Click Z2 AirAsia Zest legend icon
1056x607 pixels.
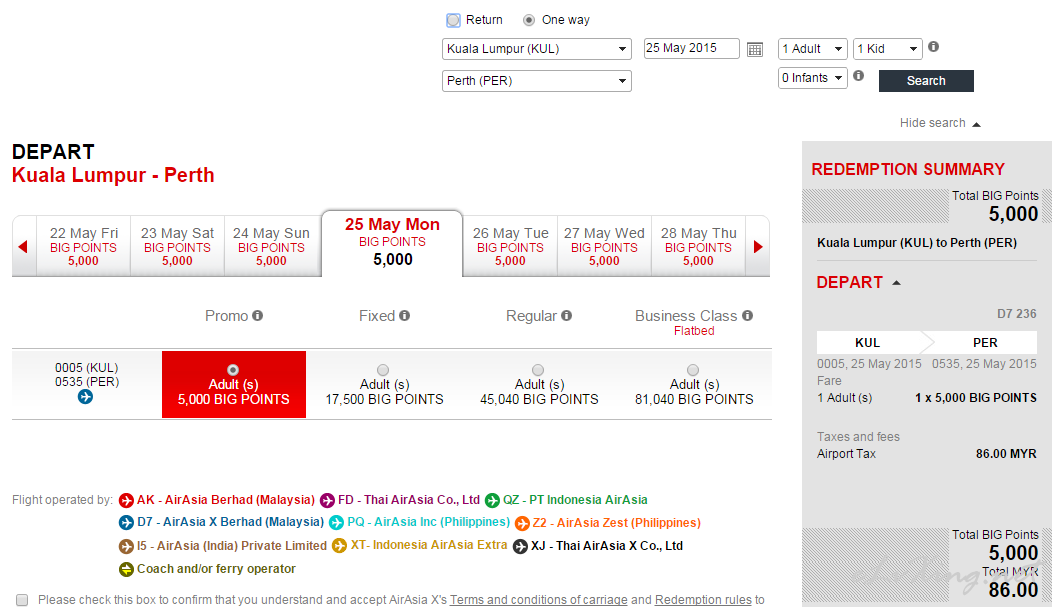[522, 523]
